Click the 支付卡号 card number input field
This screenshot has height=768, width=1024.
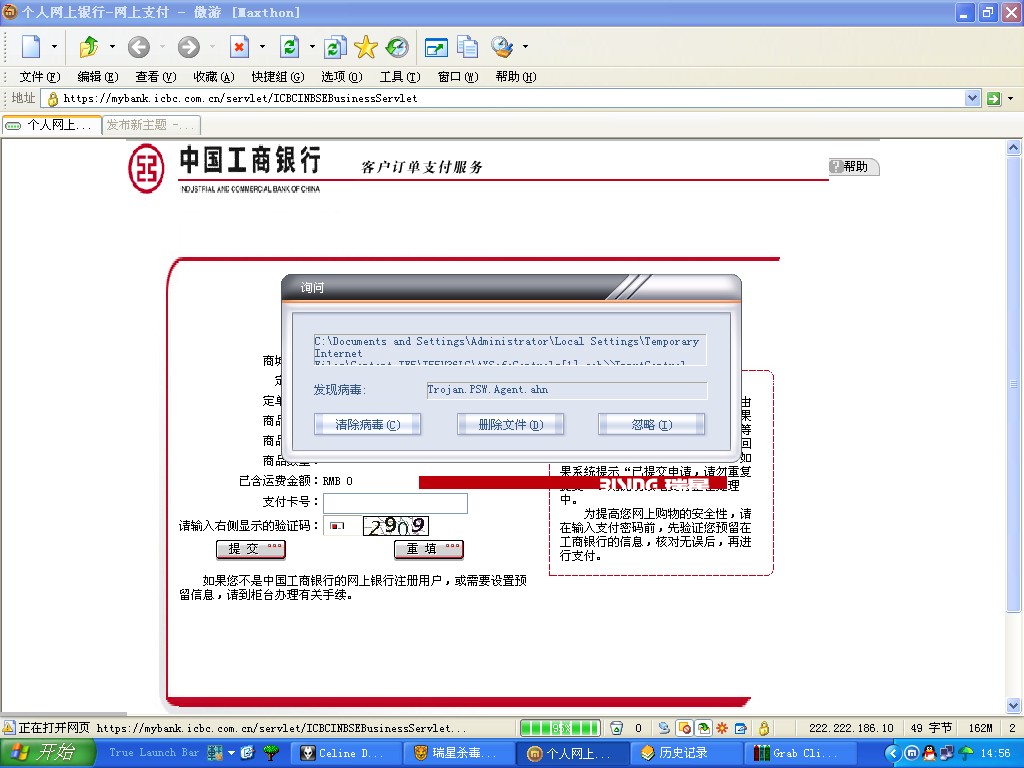point(395,503)
